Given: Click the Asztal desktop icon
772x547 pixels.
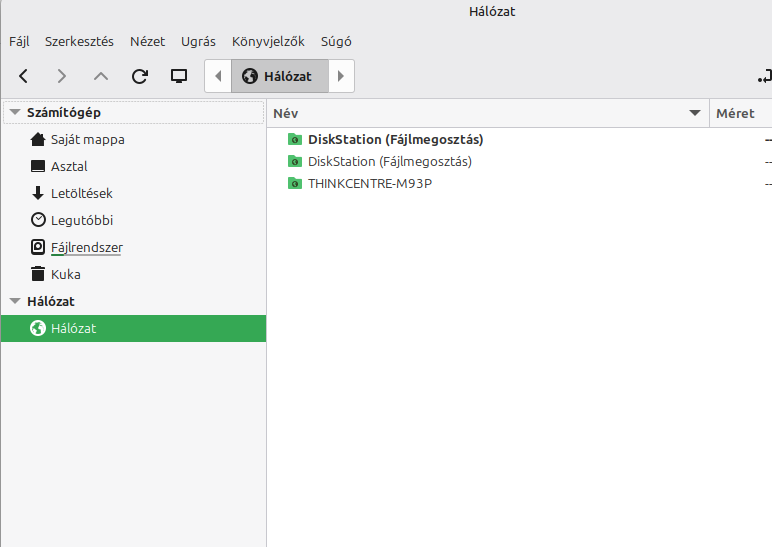Looking at the screenshot, I should pyautogui.click(x=38, y=166).
